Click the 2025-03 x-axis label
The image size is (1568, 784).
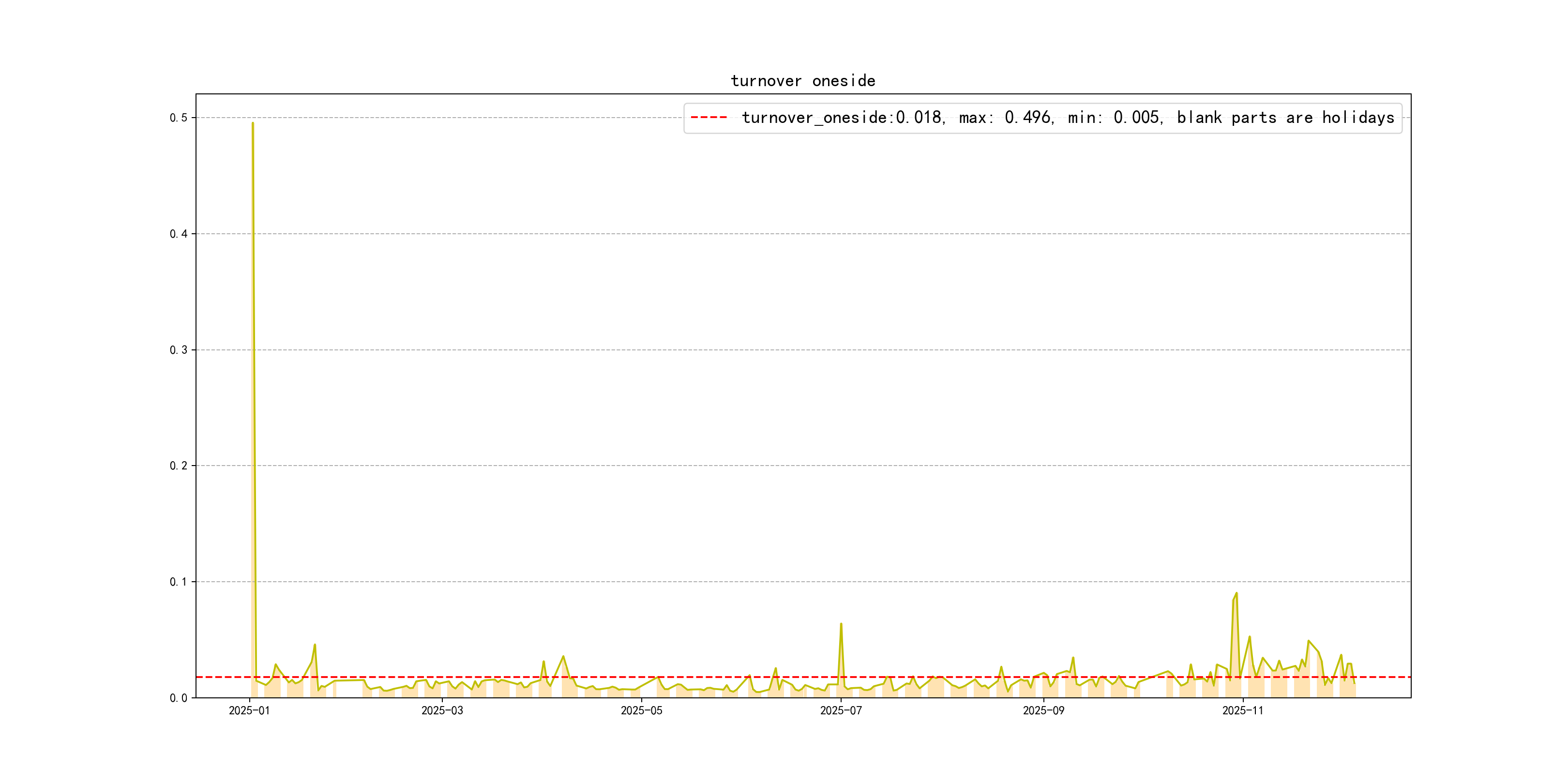point(442,710)
